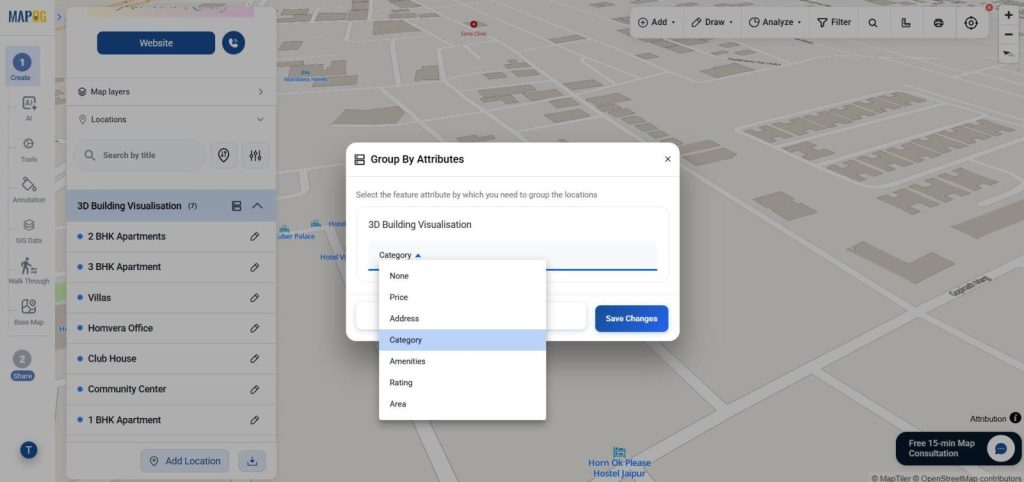Image resolution: width=1024 pixels, height=482 pixels.
Task: Expand sidebar panel arrow next to logo
Action: 59,16
